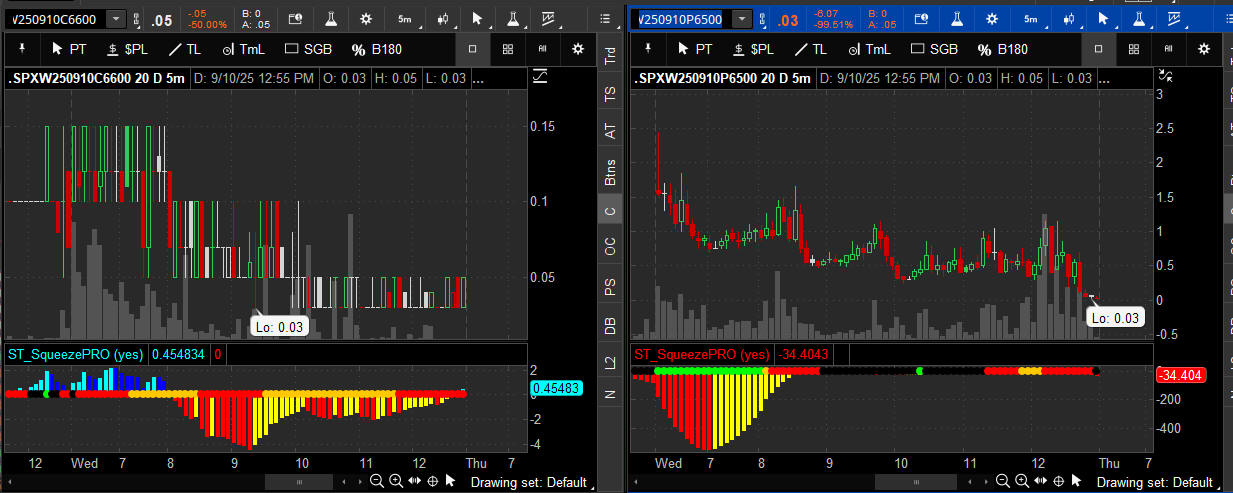Open the TS tab in the side panel
The height and width of the screenshot is (493, 1233).
tap(609, 94)
